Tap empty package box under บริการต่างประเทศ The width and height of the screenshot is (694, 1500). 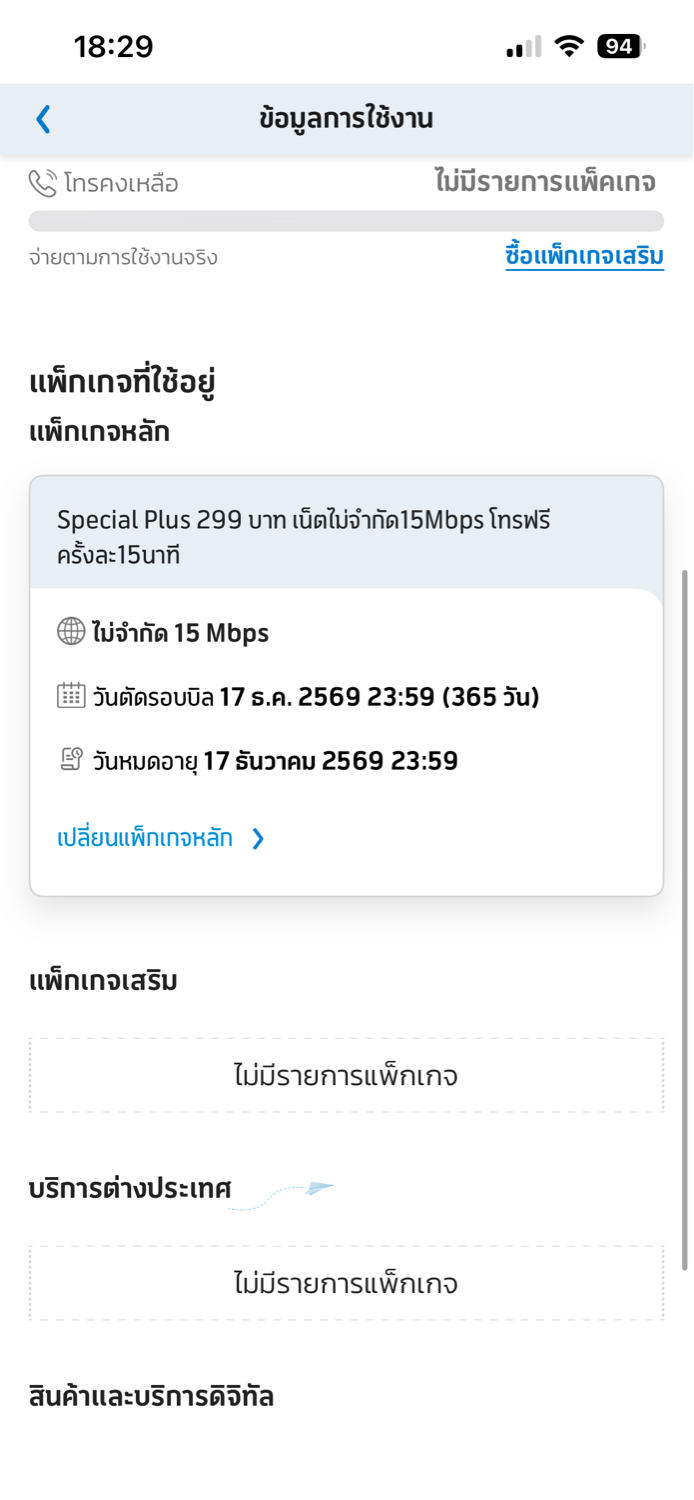[x=346, y=1283]
